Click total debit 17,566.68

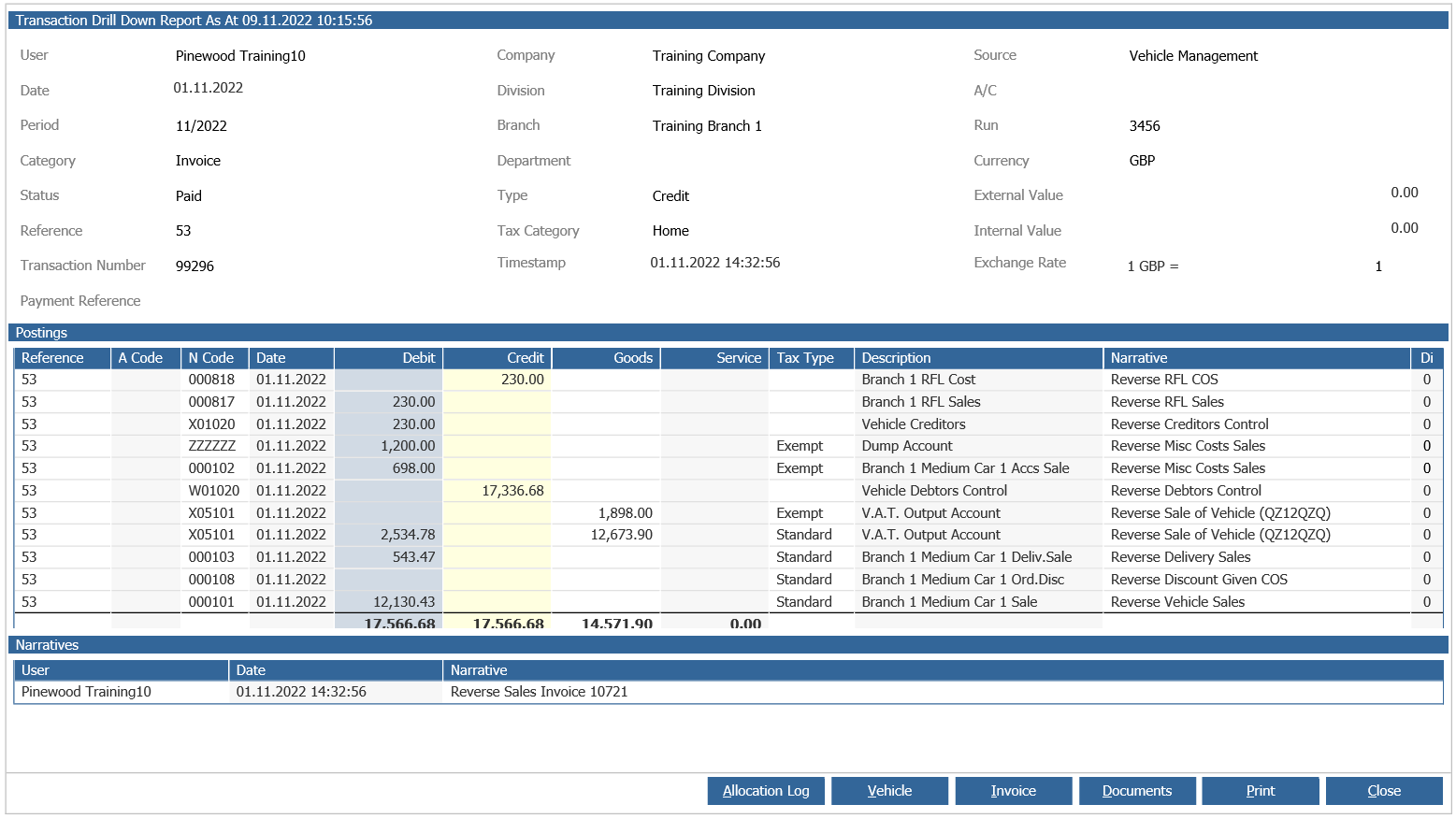click(399, 624)
